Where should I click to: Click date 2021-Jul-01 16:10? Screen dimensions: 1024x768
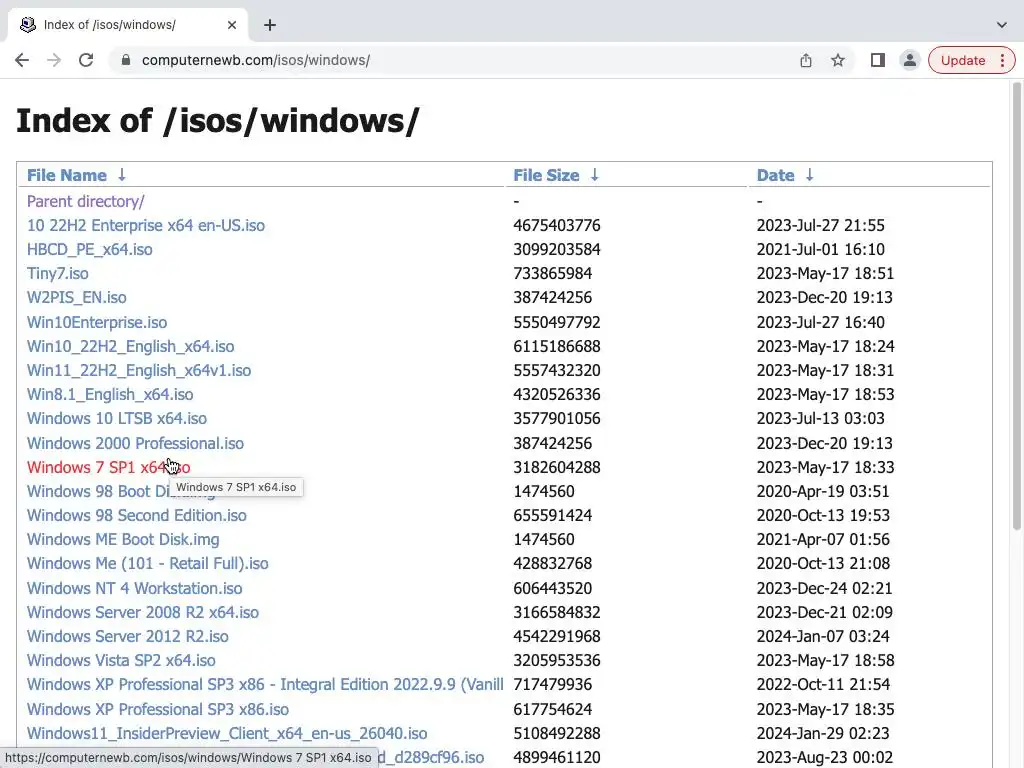[x=820, y=249]
